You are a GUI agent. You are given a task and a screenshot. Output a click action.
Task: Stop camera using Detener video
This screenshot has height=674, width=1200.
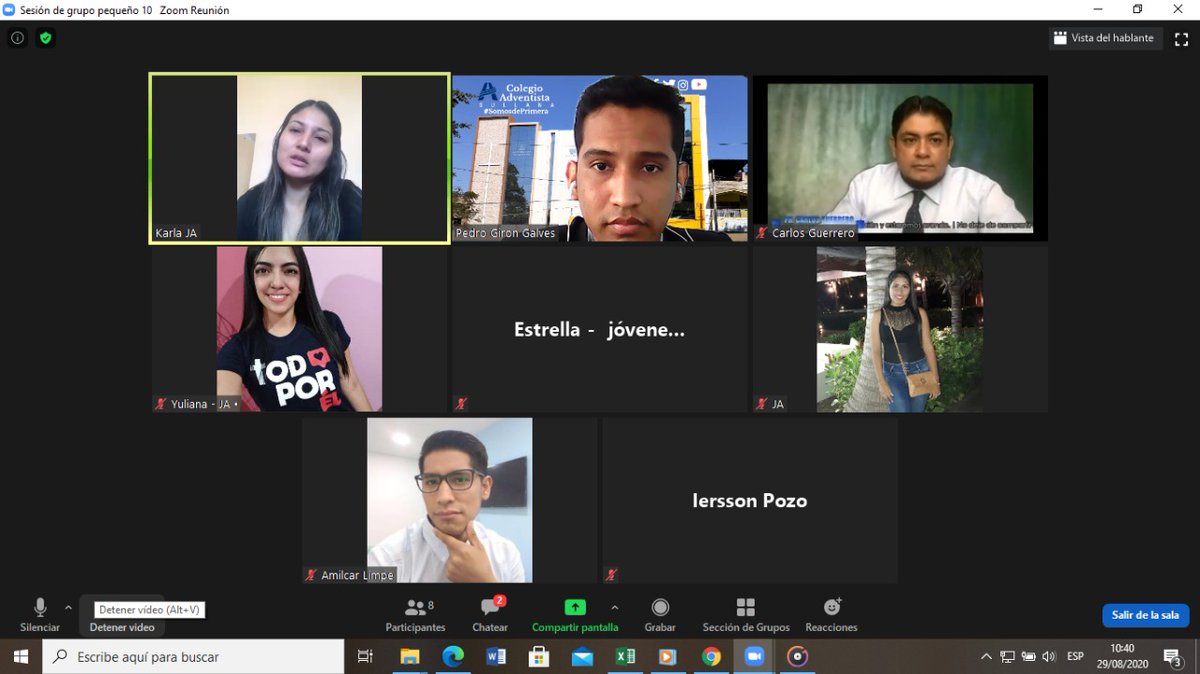(122, 616)
